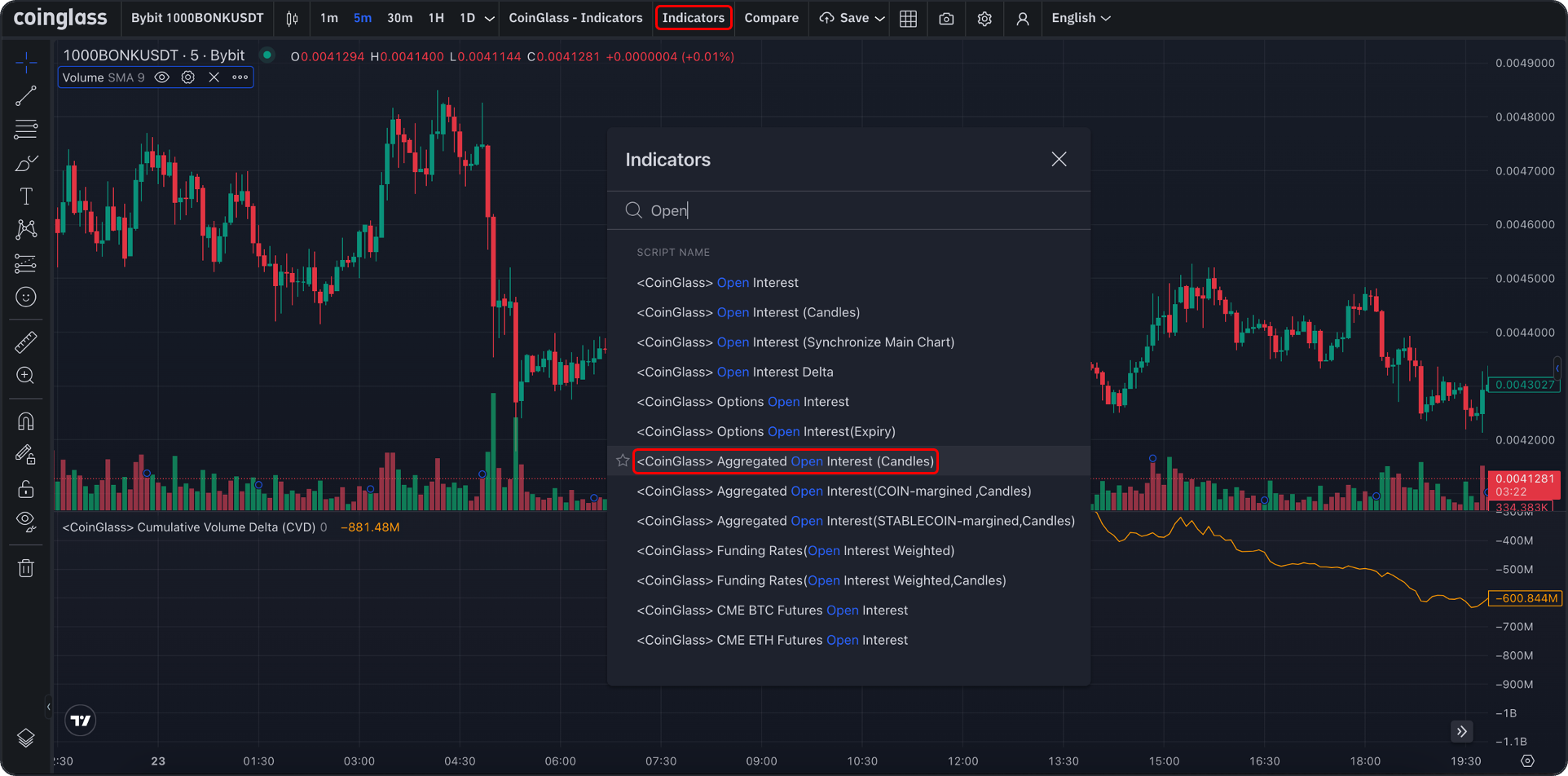Expand the time interval dropdown arrow
This screenshot has width=1568, height=776.
[x=489, y=18]
